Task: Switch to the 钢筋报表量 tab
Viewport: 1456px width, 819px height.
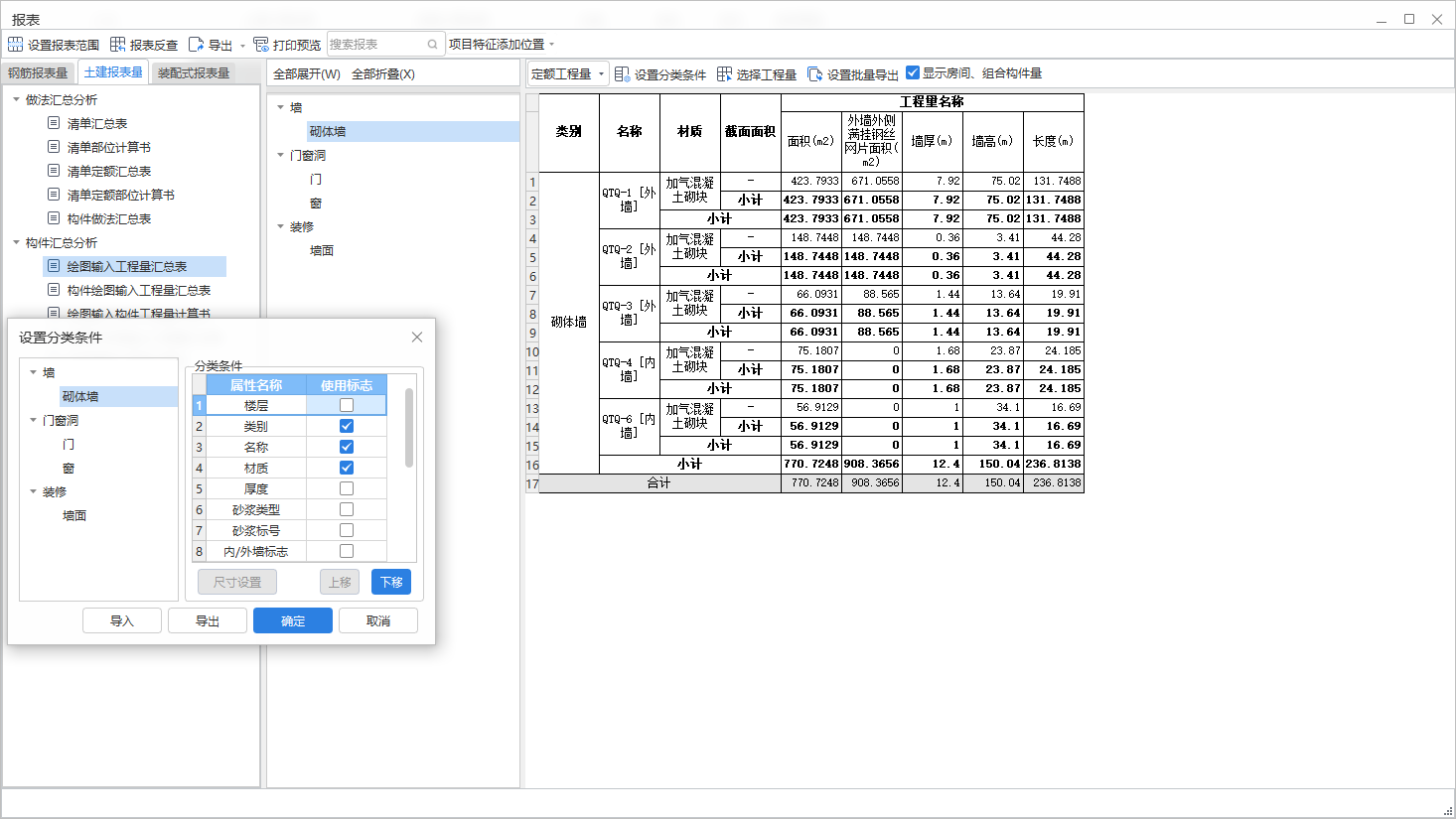Action: coord(38,73)
